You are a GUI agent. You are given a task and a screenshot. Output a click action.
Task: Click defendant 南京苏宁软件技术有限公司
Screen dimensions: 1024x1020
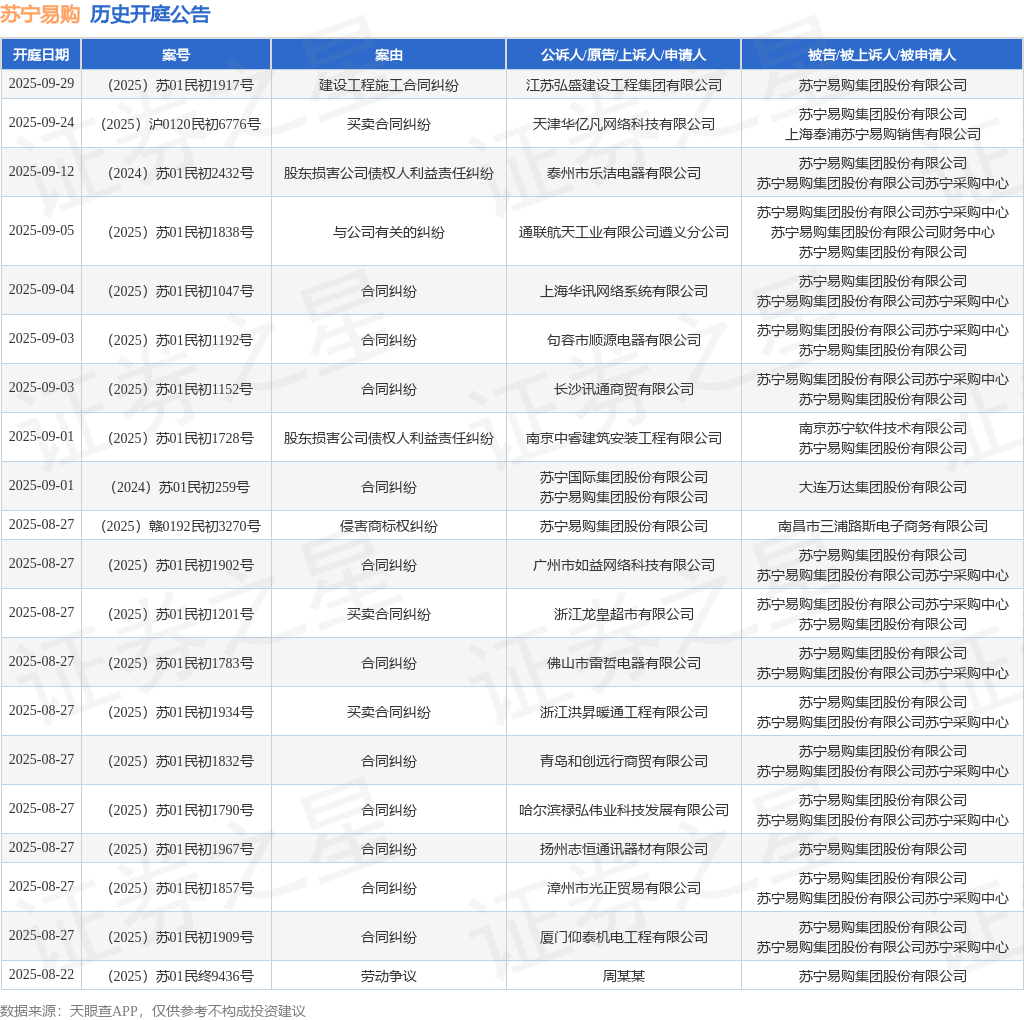pos(882,428)
